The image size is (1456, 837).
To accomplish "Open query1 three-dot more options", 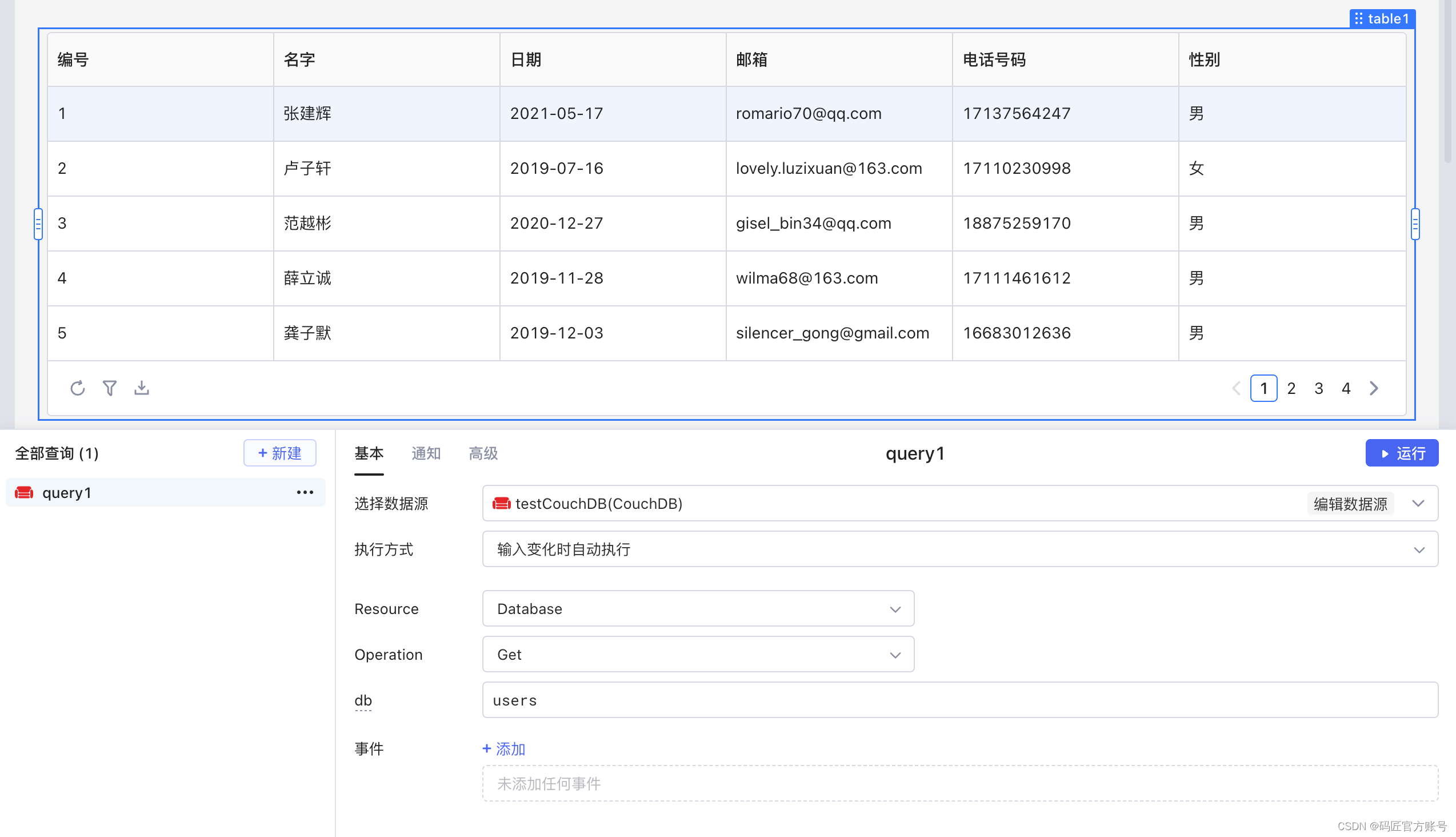I will click(x=305, y=493).
